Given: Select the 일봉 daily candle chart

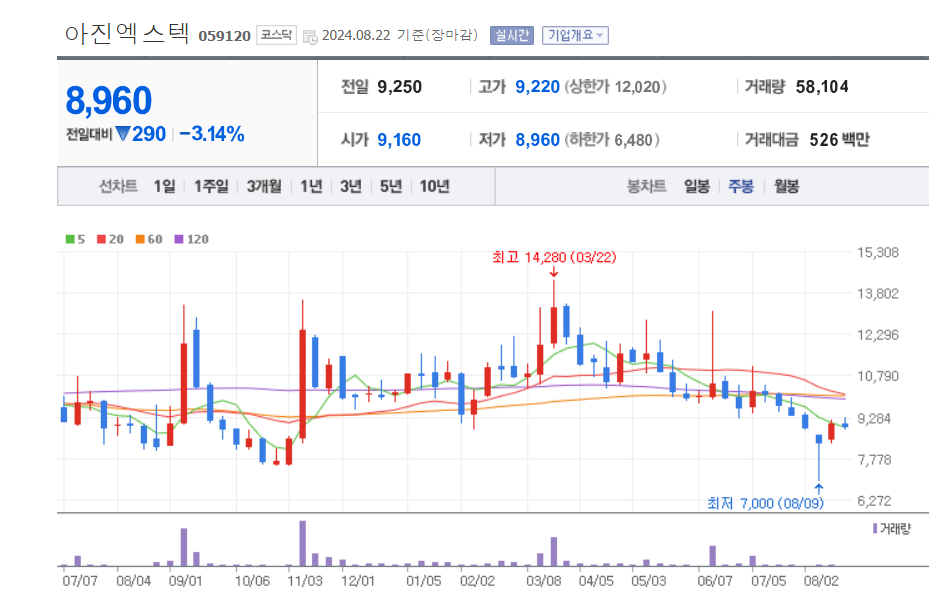Looking at the screenshot, I should click(697, 187).
